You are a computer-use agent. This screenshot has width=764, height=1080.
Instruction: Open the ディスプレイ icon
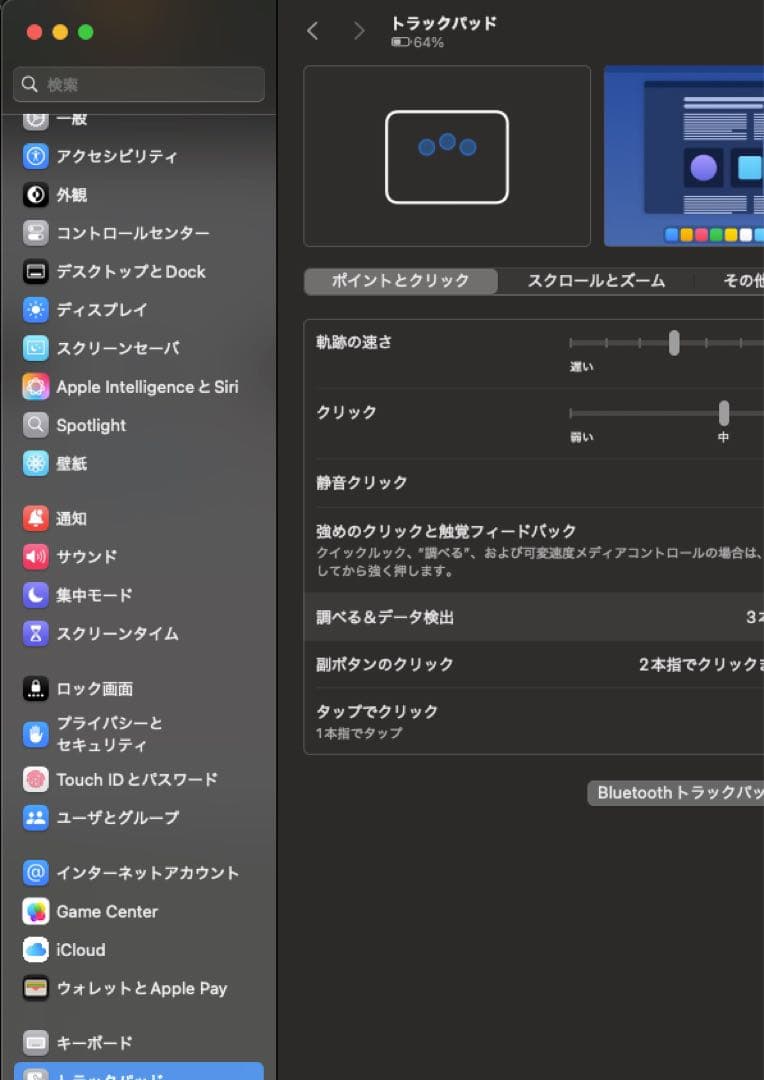(x=35, y=310)
